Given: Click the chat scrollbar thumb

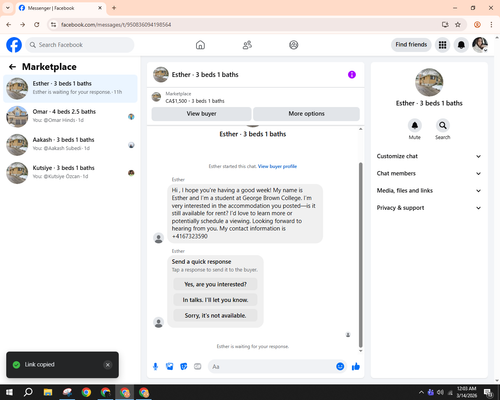Looking at the screenshot, I should point(360,255).
